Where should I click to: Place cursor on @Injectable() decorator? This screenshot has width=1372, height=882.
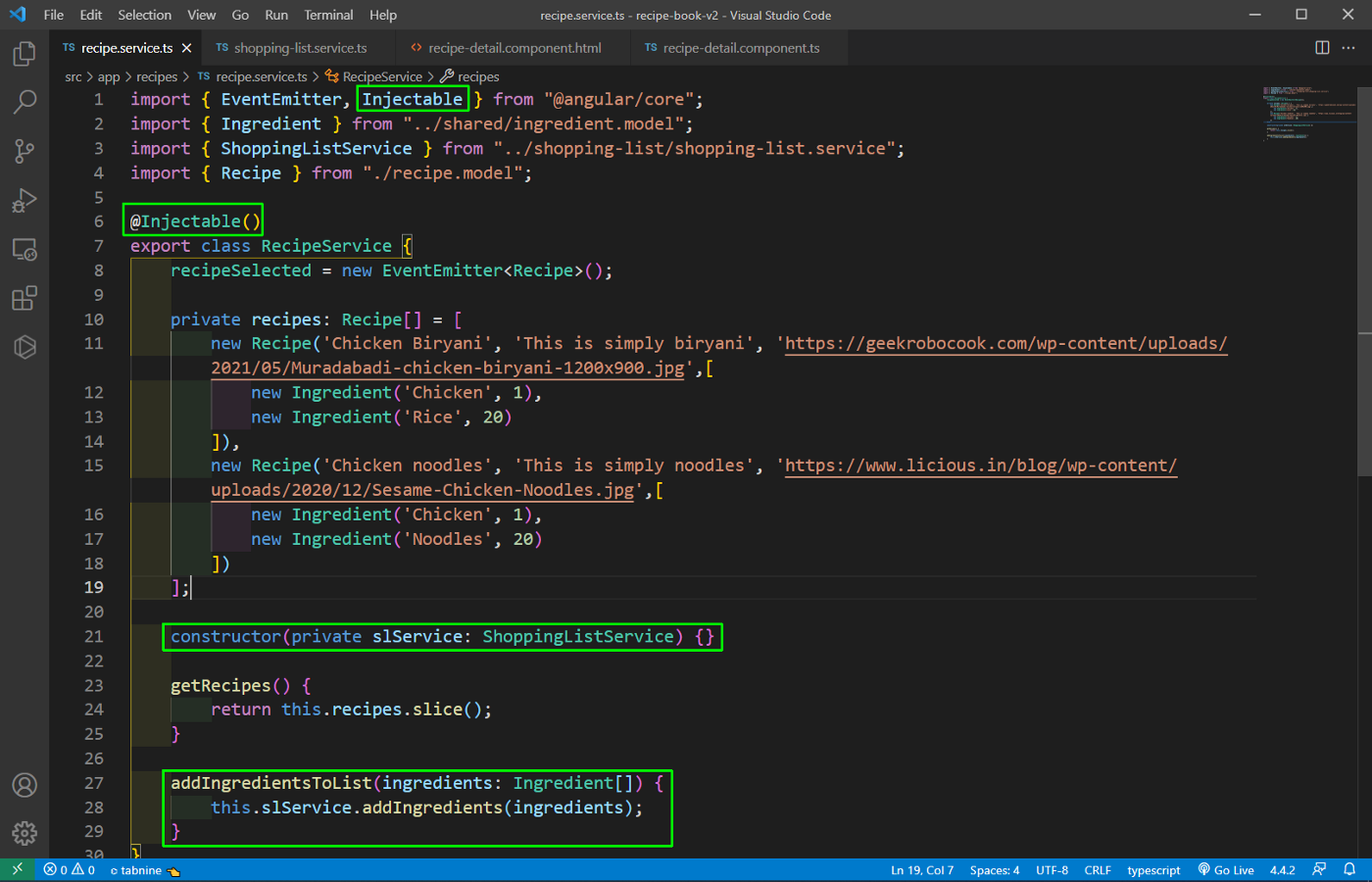196,221
